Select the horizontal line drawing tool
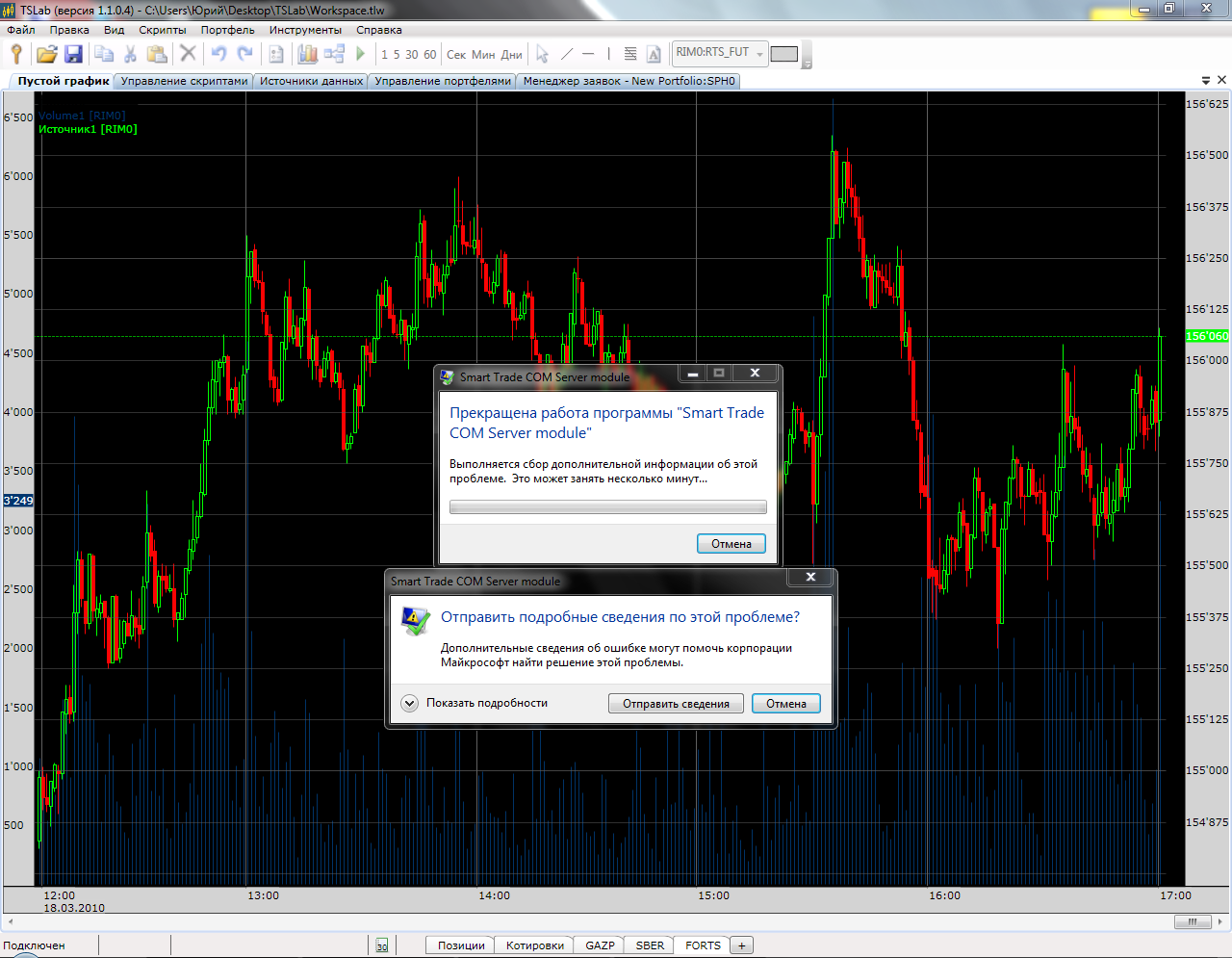This screenshot has height=958, width=1232. point(588,54)
